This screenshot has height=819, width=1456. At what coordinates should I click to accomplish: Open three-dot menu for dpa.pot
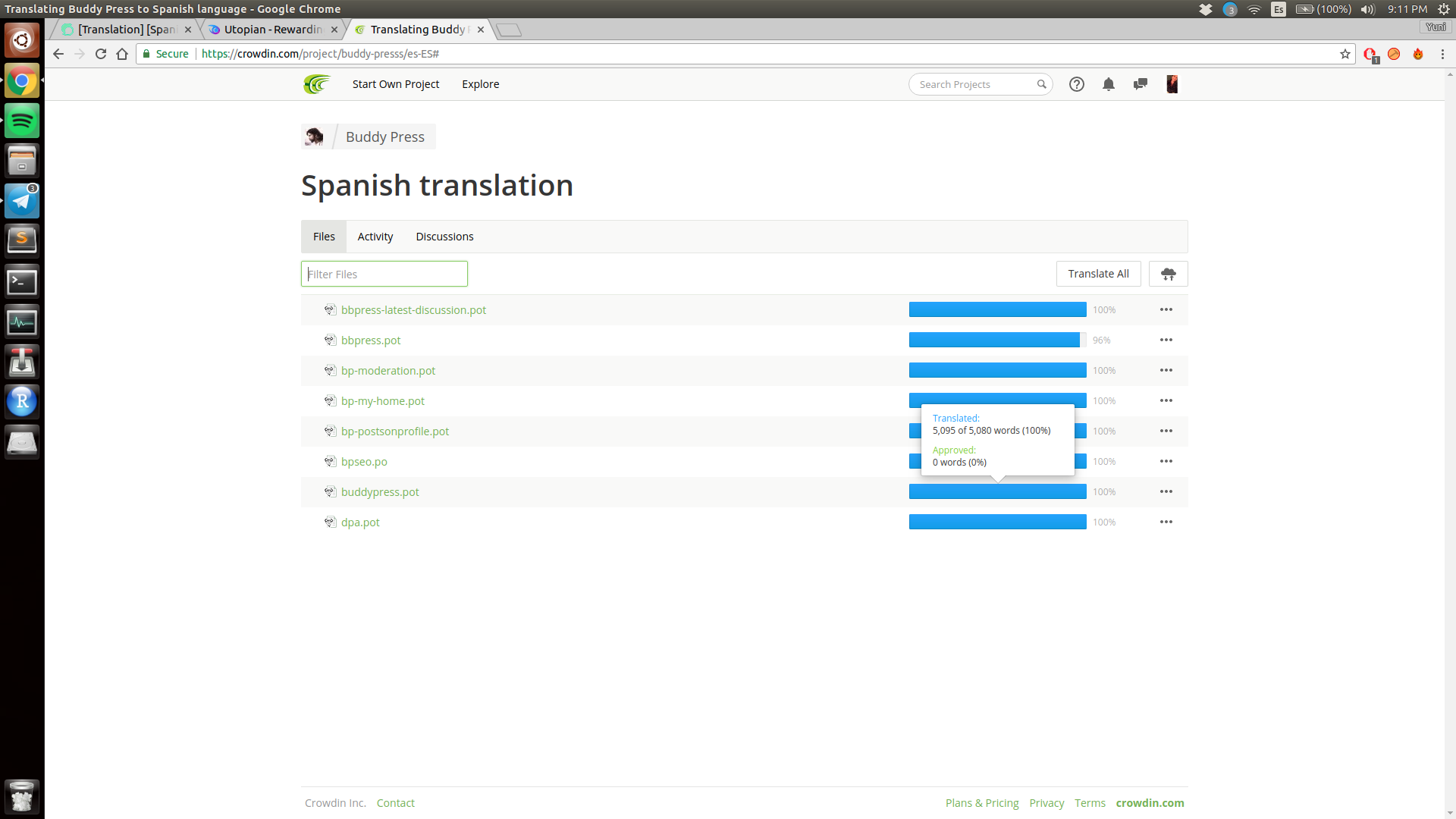(1166, 522)
